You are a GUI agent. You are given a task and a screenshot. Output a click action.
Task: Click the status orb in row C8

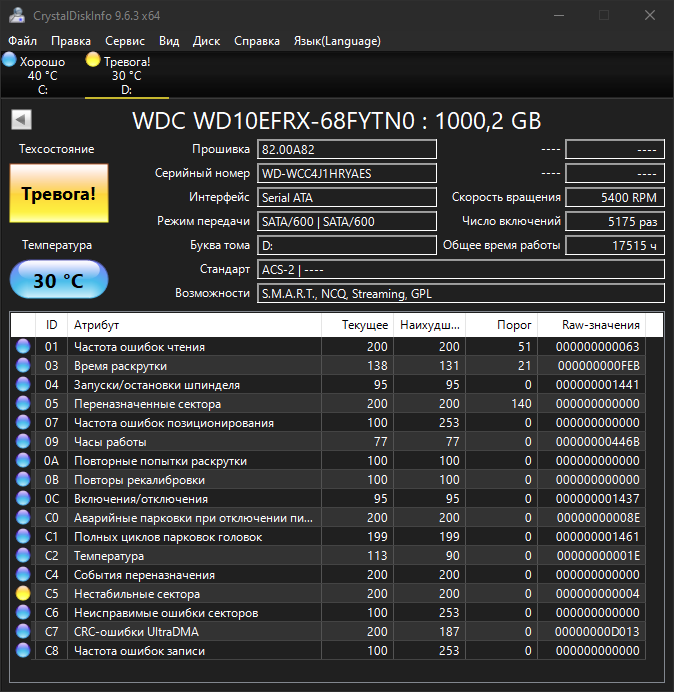[x=23, y=651]
